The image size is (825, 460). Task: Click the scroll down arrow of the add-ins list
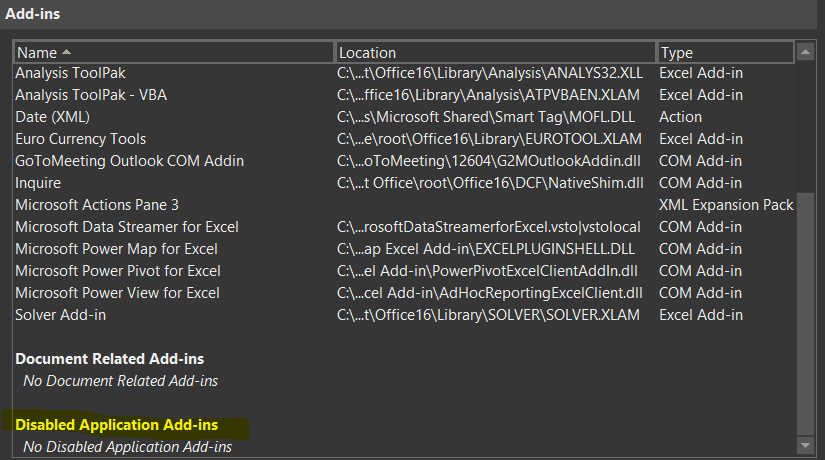805,446
